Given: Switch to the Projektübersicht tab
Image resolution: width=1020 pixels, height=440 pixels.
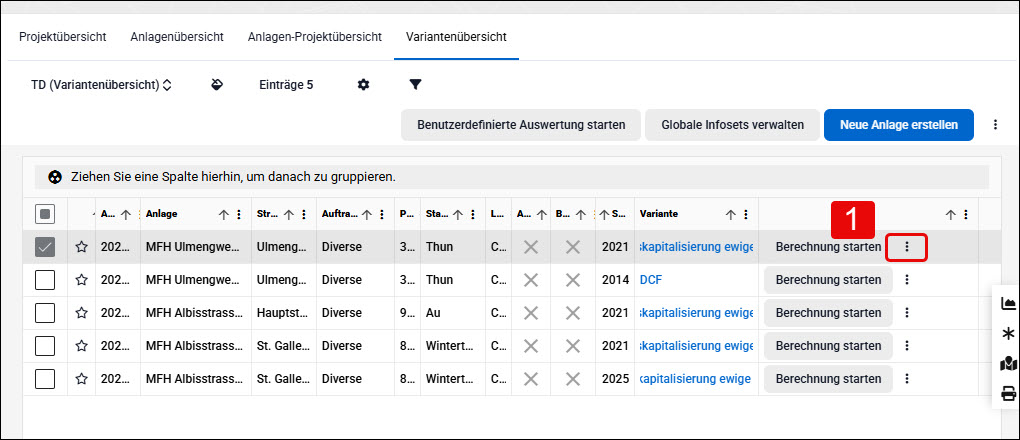Looking at the screenshot, I should 63,36.
